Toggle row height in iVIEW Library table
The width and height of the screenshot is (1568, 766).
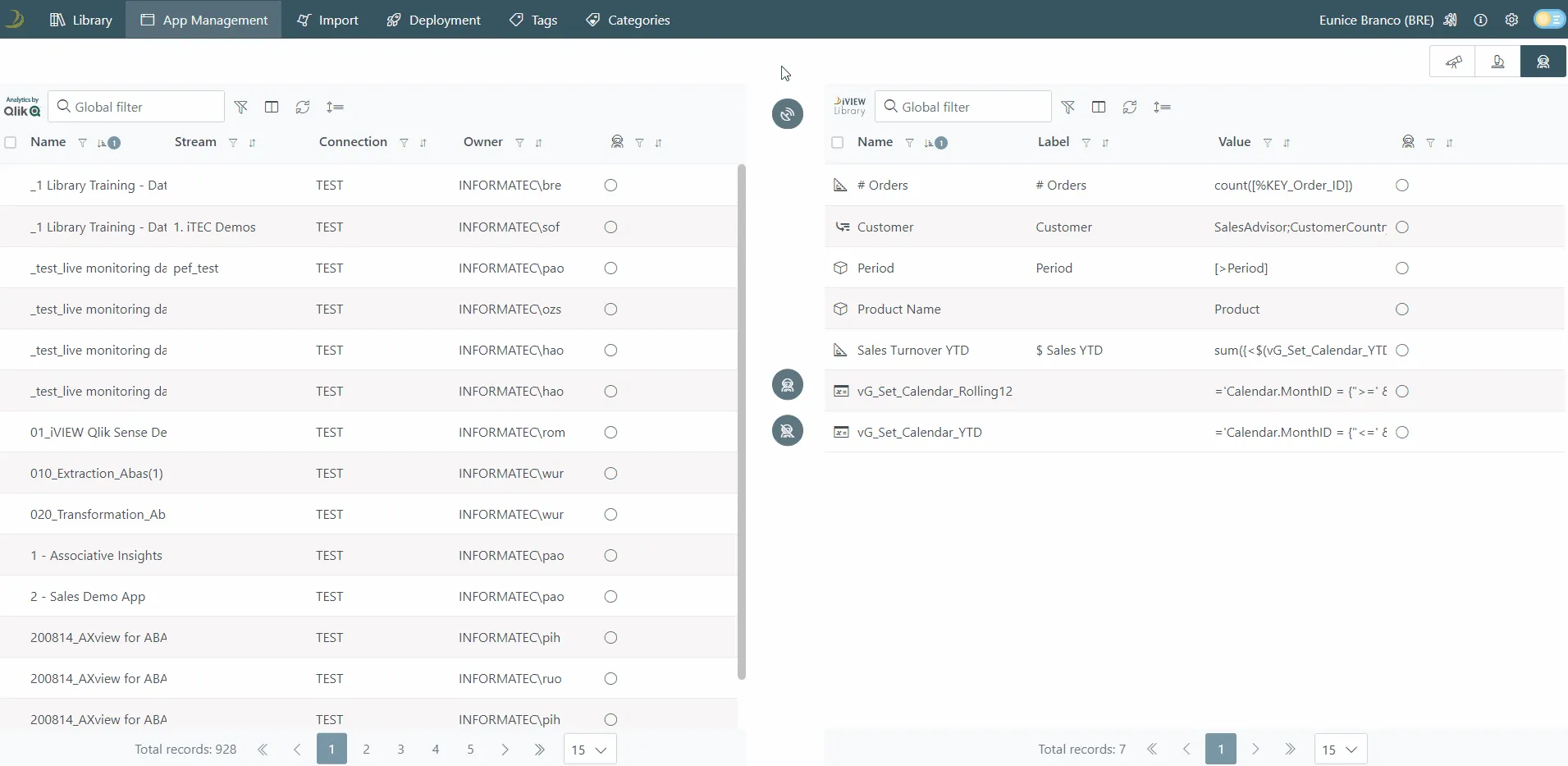(1162, 107)
